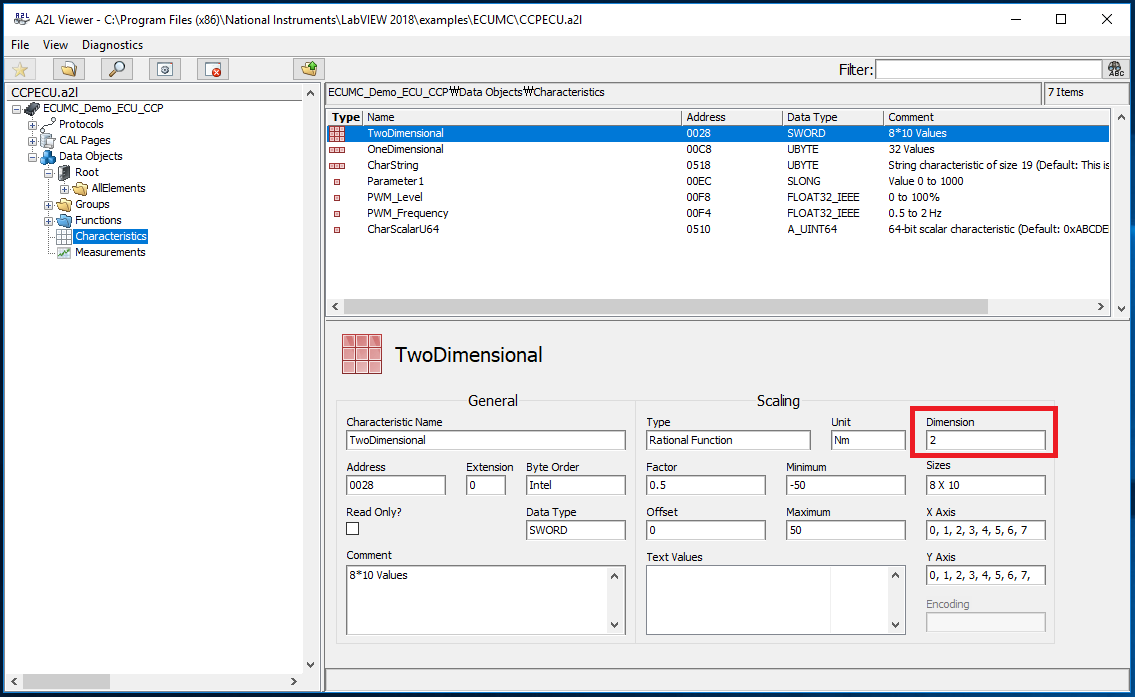Click the ABC binoculars filter search icon
This screenshot has height=697, width=1135.
coord(1115,69)
